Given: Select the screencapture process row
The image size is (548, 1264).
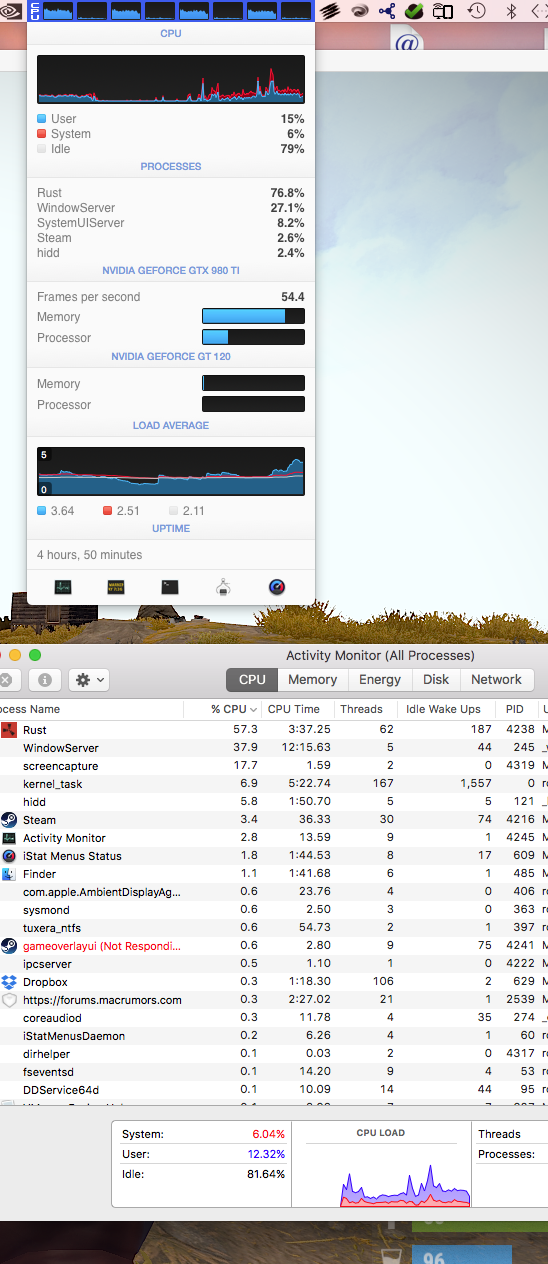Looking at the screenshot, I should point(274,766).
